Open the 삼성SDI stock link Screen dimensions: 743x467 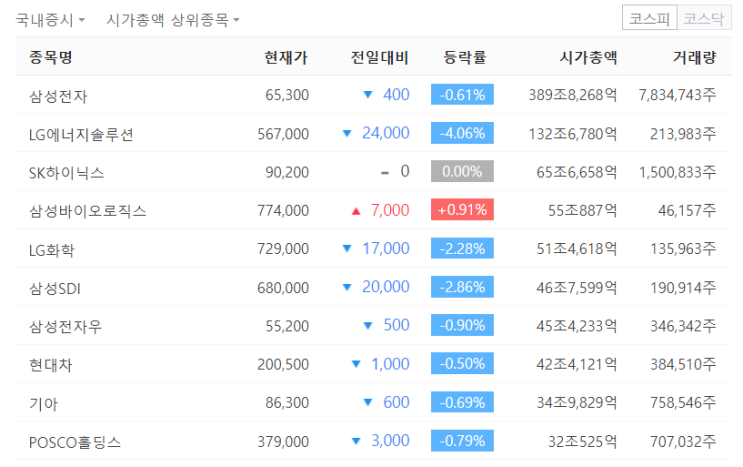[x=55, y=288]
